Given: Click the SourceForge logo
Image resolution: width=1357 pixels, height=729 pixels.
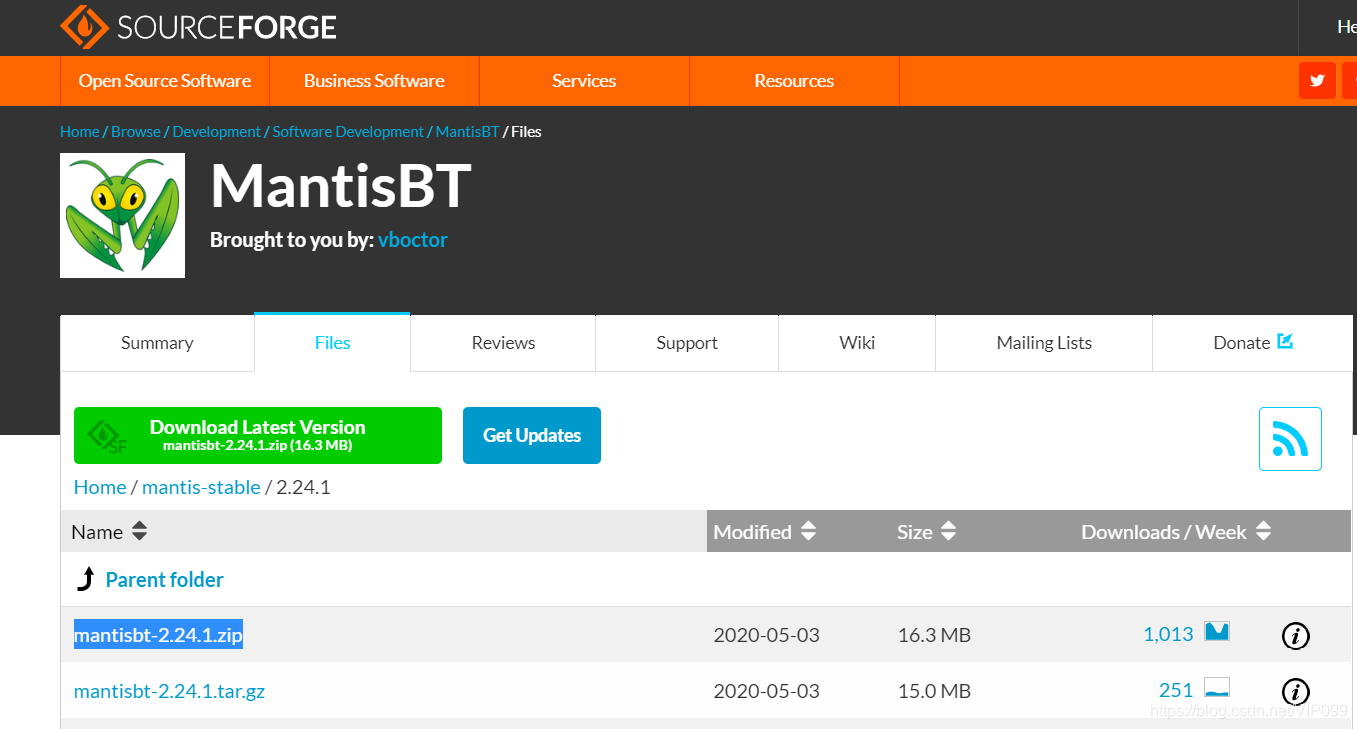Looking at the screenshot, I should (197, 26).
